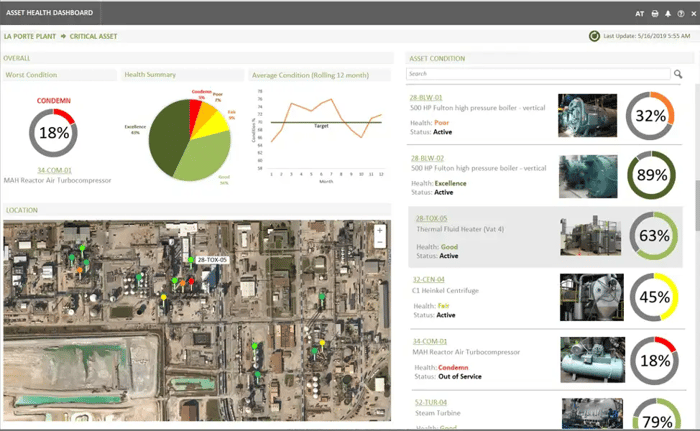This screenshot has width=700, height=431.
Task: Open asset link 28-BLW-01
Action: [426, 97]
